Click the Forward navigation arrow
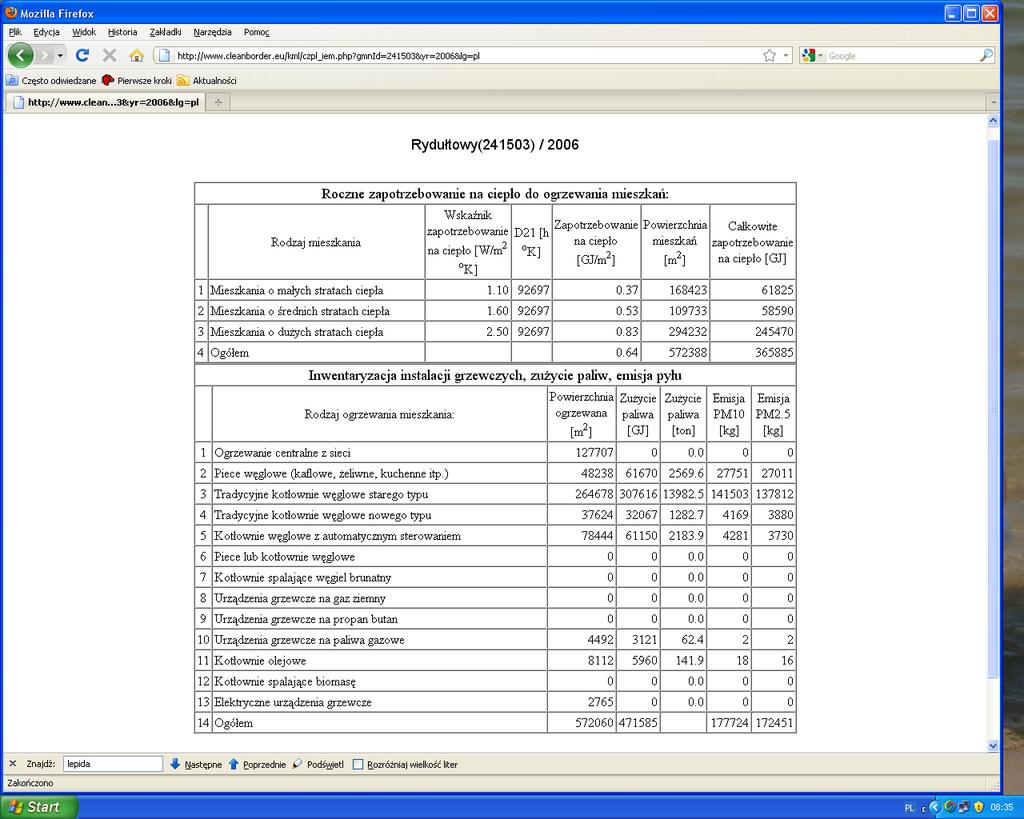Viewport: 1024px width, 819px height. (44, 56)
